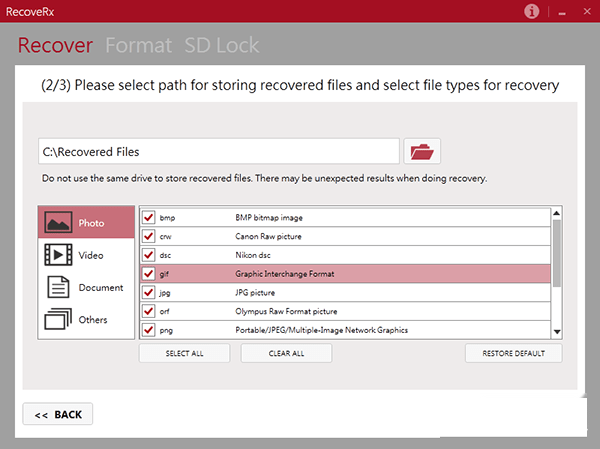
Task: Switch to the SD Lock tab
Action: (x=221, y=46)
